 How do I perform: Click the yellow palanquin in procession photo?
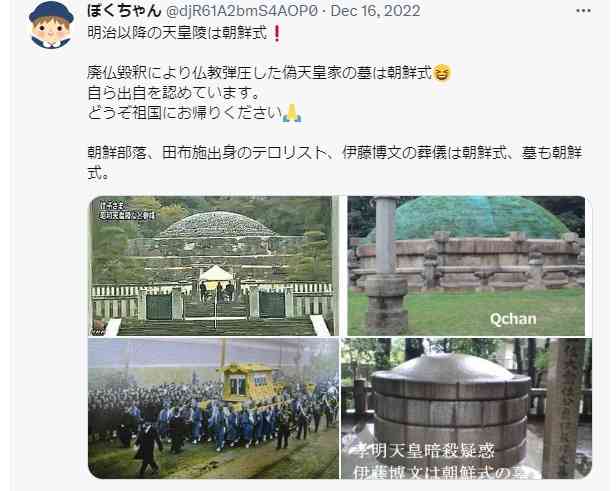tap(249, 382)
